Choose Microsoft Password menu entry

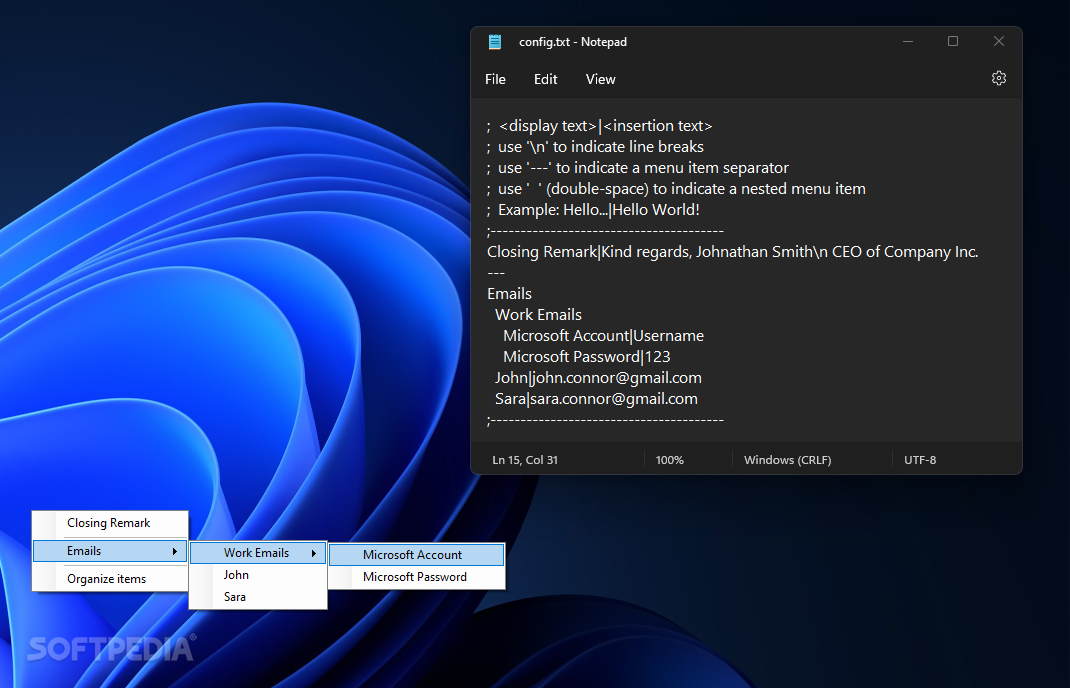[416, 577]
